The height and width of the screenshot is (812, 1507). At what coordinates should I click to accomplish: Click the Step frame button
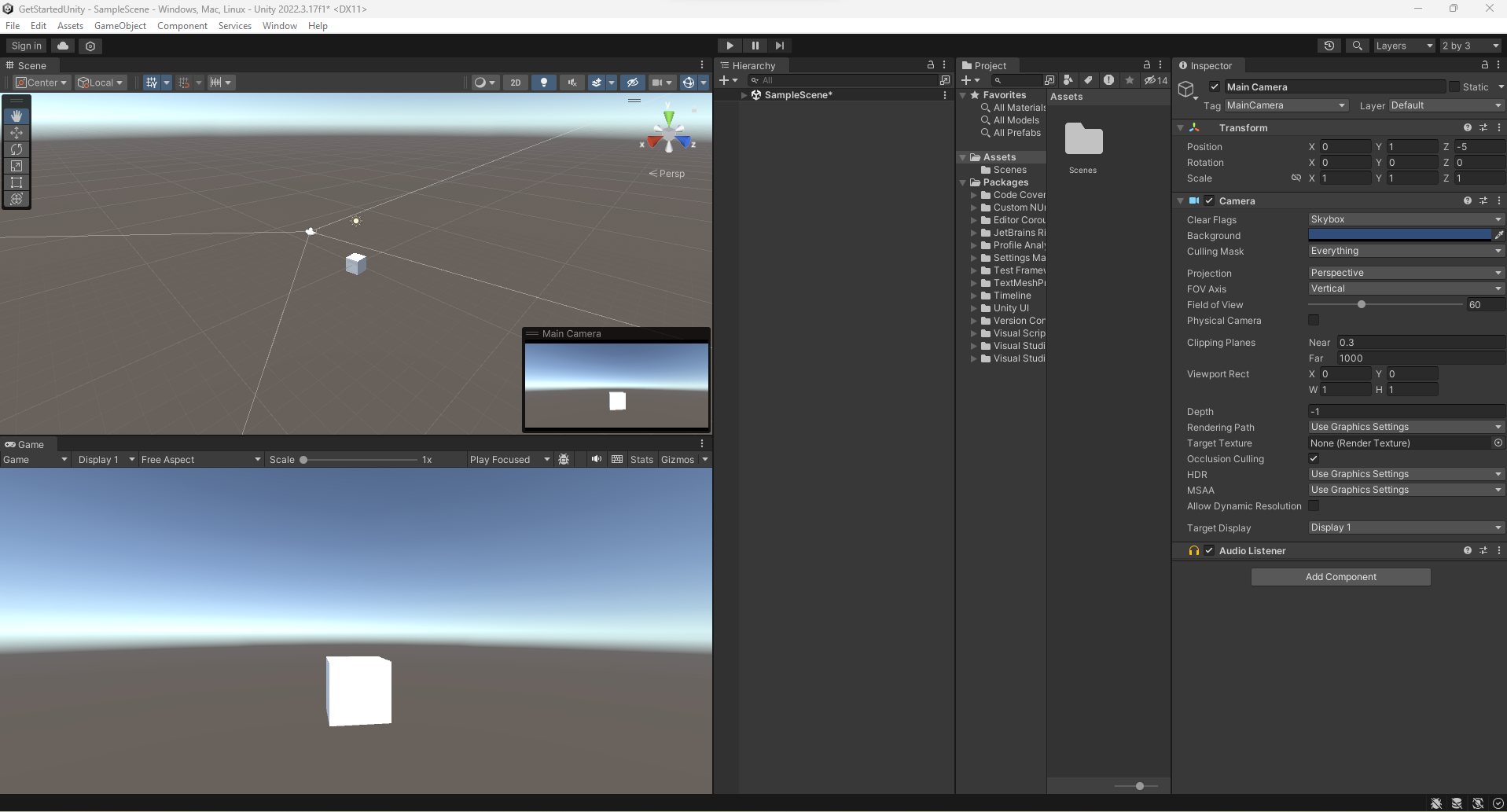pyautogui.click(x=779, y=46)
